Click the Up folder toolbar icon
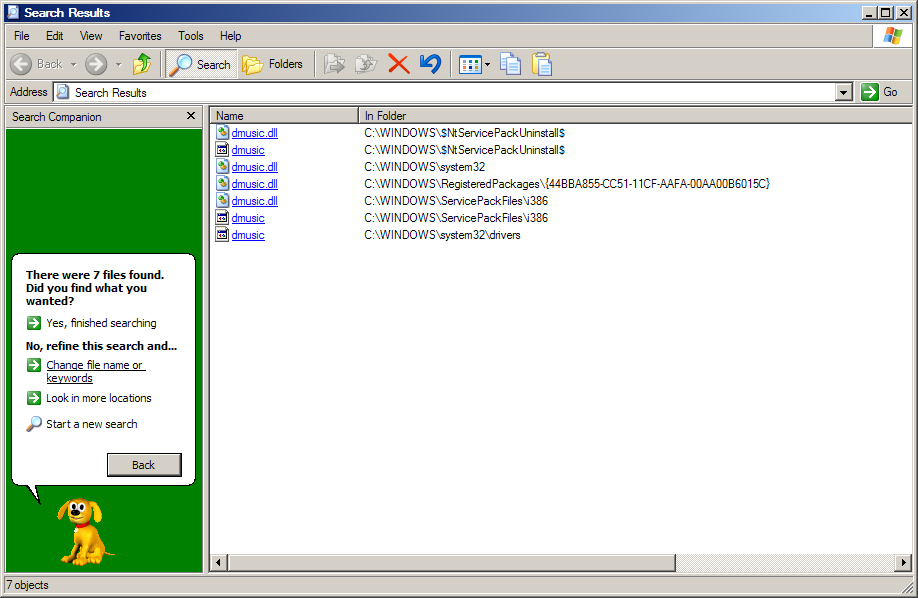 [142, 64]
